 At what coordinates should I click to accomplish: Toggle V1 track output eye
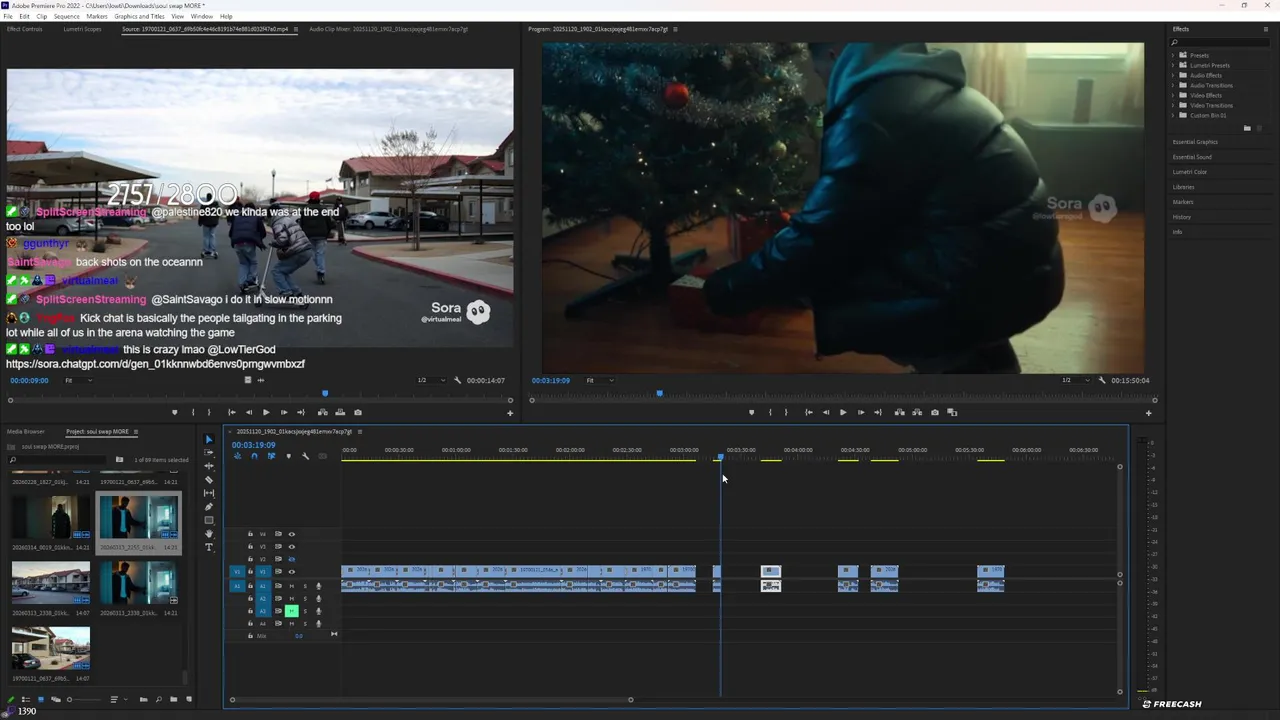pos(292,572)
